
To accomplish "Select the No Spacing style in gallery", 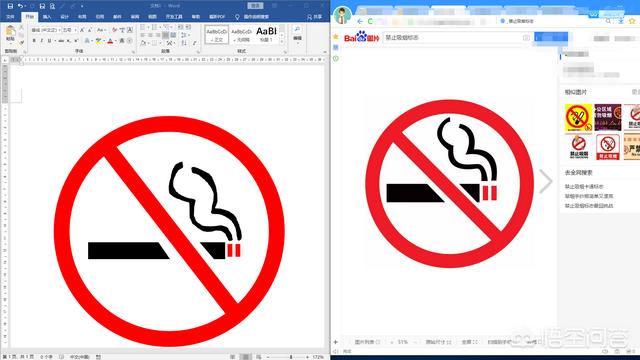I will coord(241,35).
